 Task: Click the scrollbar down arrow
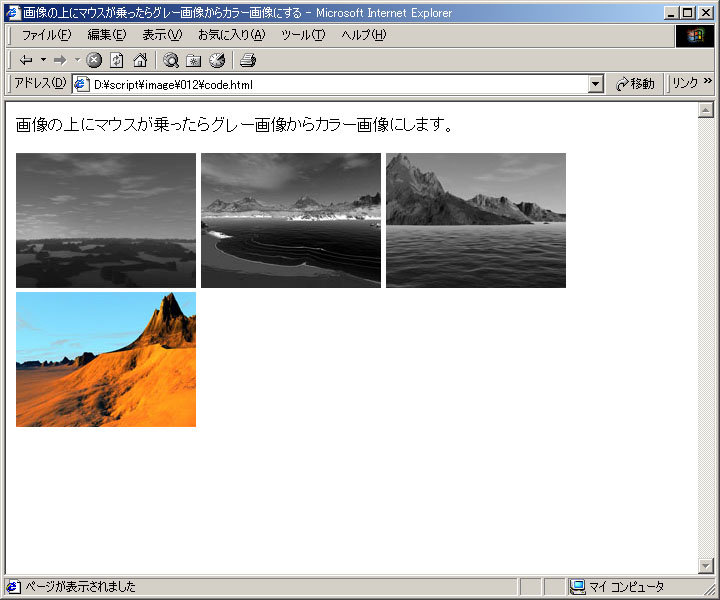[705, 566]
